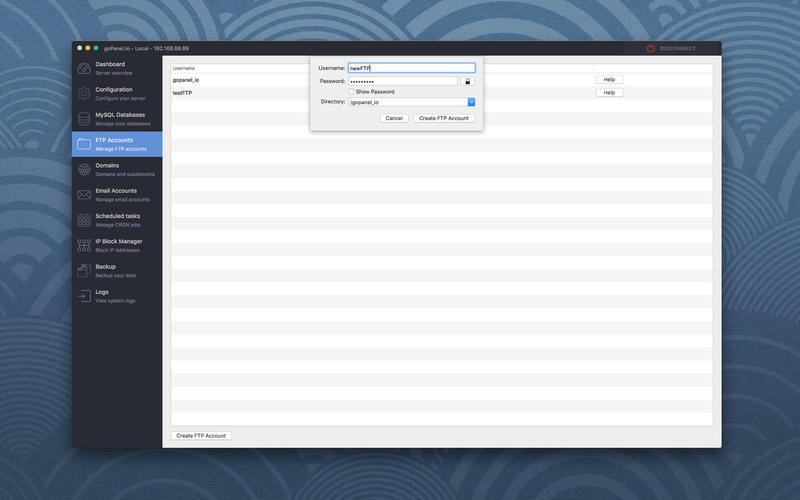The width and height of the screenshot is (800, 500).
Task: Confirm with dialog's Create FTP Account button
Action: coord(443,118)
